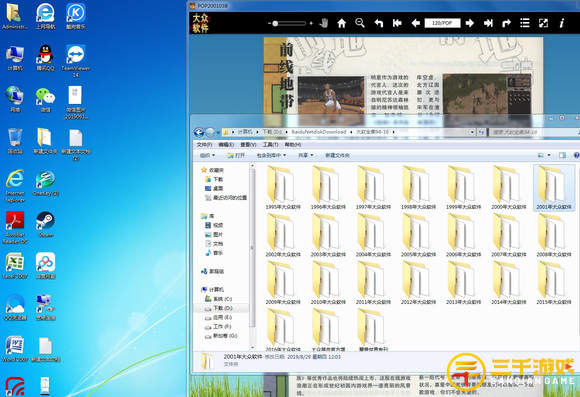Click the redo forward-arrow in reader toolbar

(506, 23)
